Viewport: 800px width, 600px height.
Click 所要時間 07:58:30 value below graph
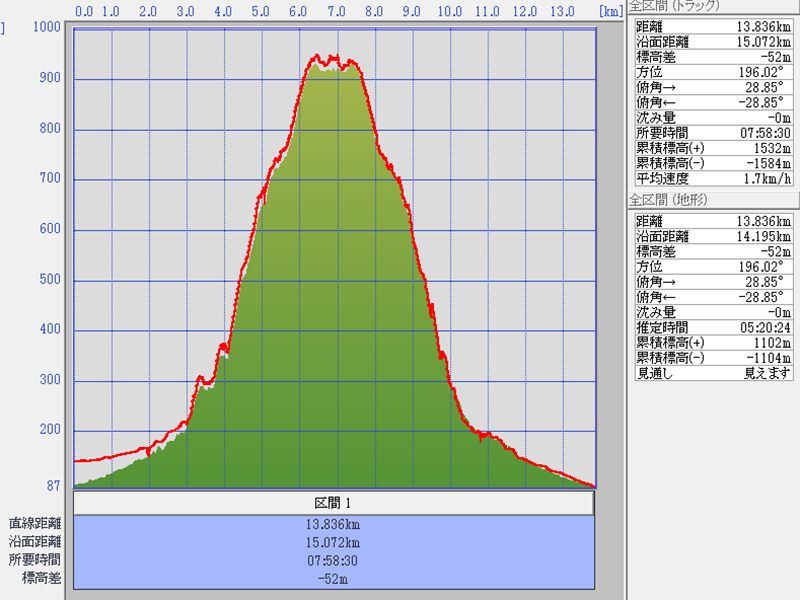[x=333, y=560]
